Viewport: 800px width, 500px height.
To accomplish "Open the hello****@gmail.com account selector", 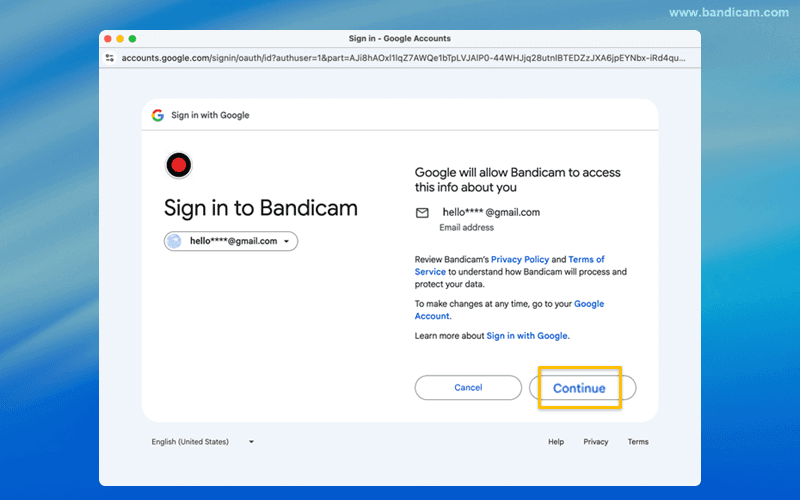I will point(231,241).
